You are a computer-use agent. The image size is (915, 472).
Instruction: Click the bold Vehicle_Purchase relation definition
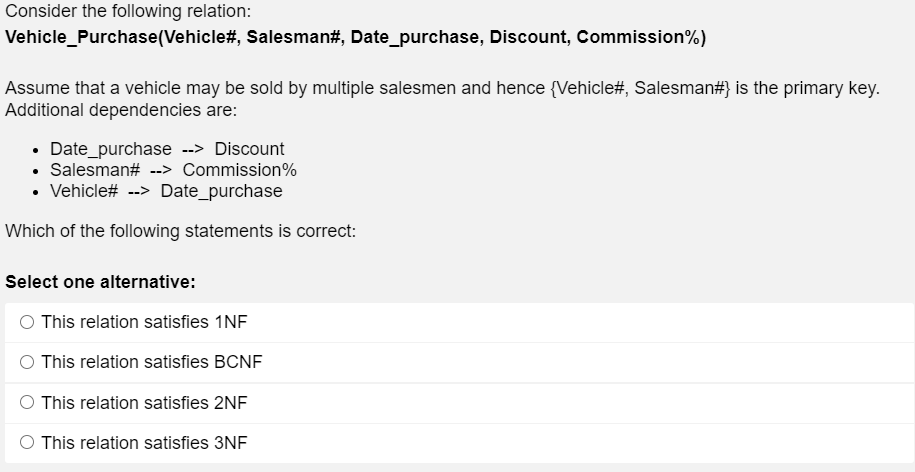click(355, 38)
